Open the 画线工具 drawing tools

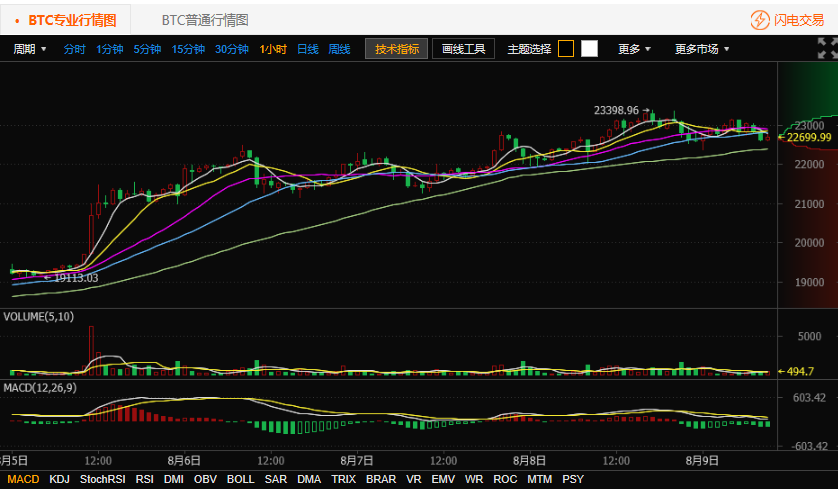463,49
